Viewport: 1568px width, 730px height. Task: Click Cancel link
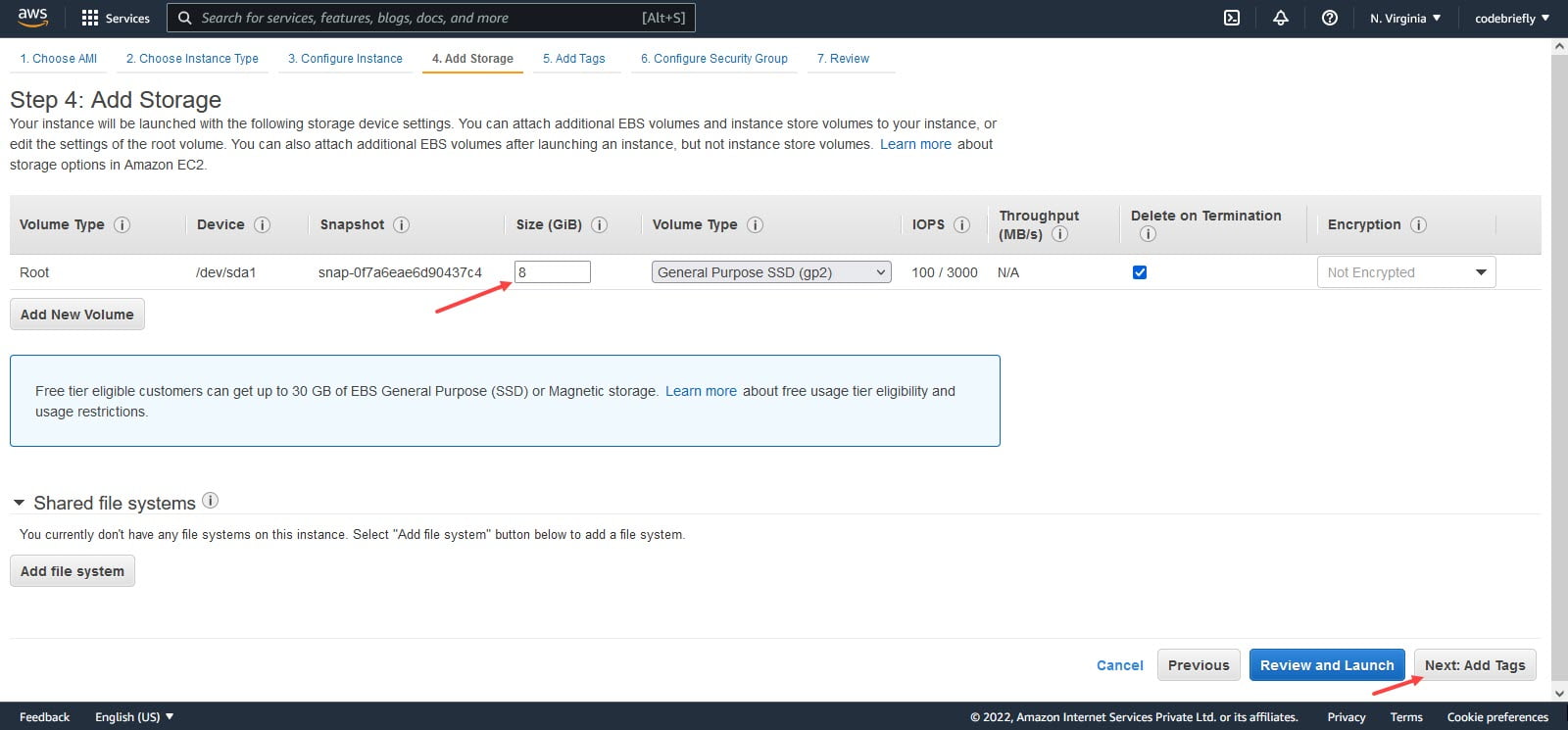(1119, 665)
